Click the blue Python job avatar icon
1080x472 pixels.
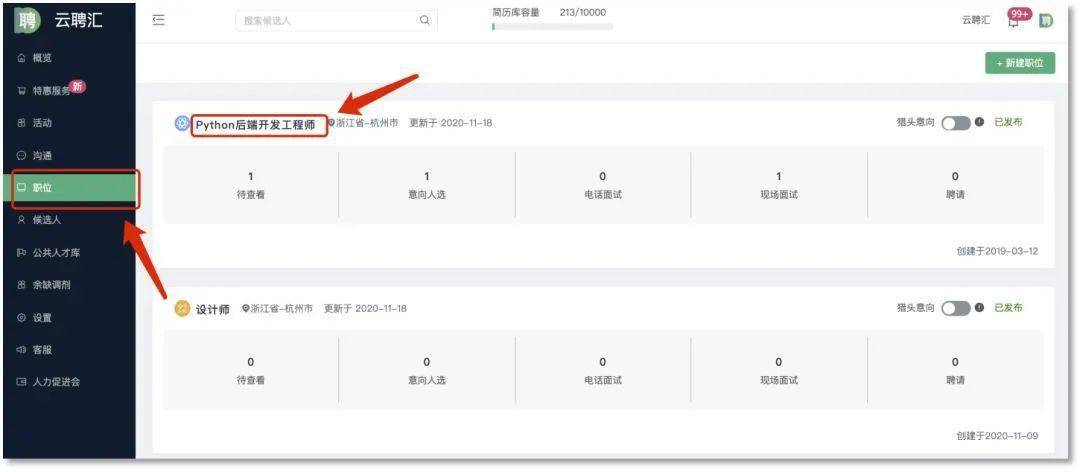pos(181,124)
